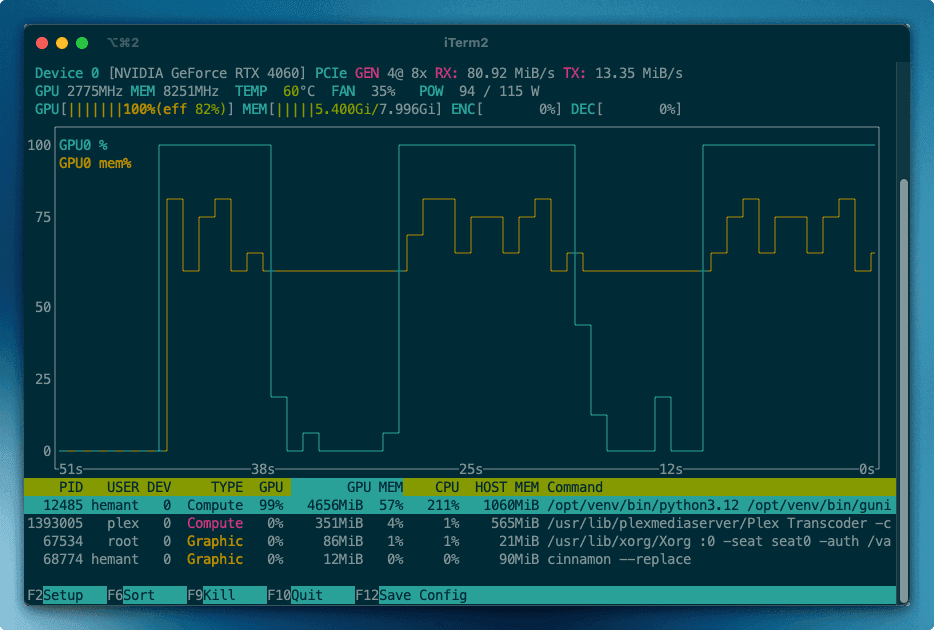Sort by the GPU MEM column header
This screenshot has height=630, width=934.
point(375,487)
